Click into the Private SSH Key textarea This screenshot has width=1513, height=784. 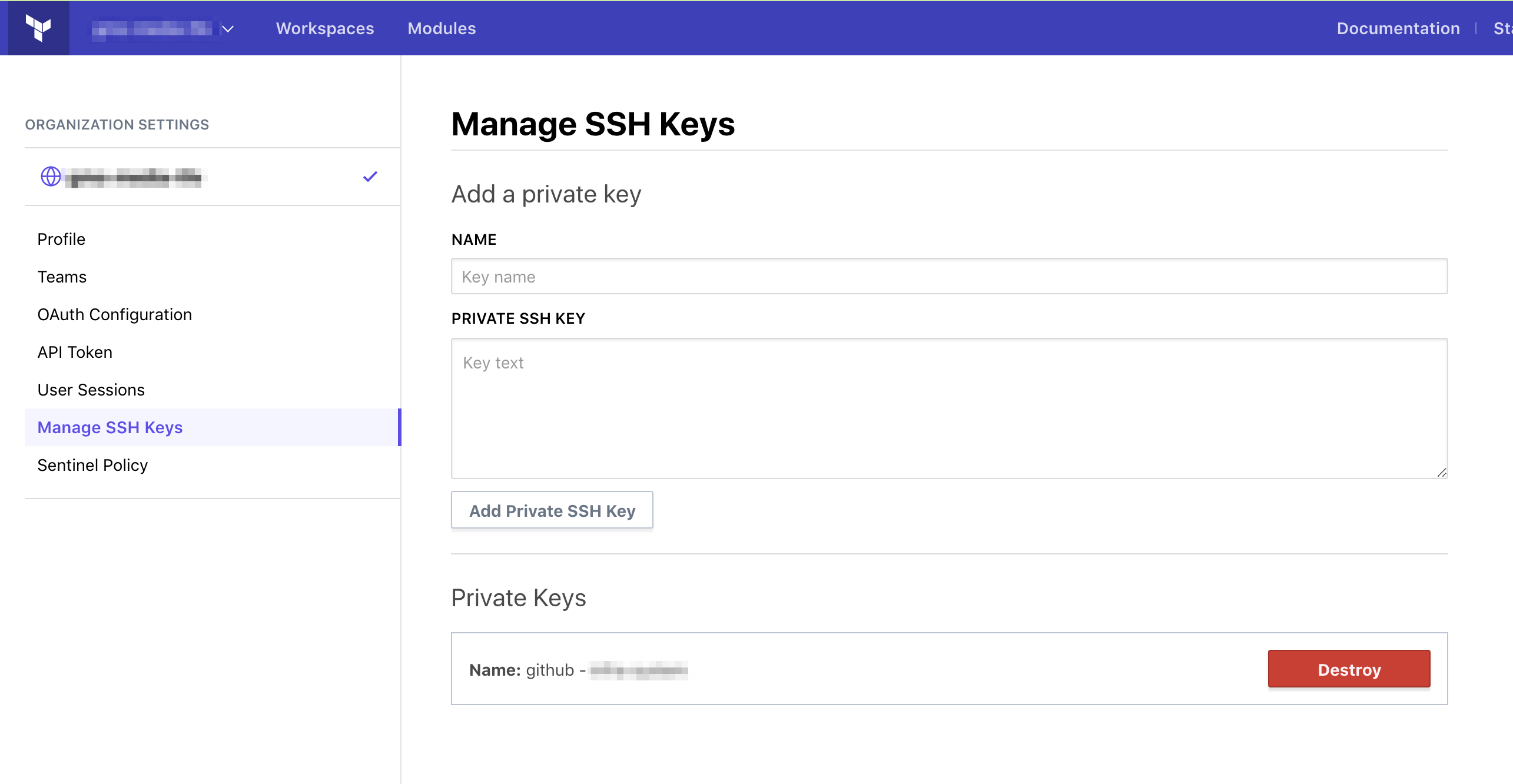pos(948,408)
